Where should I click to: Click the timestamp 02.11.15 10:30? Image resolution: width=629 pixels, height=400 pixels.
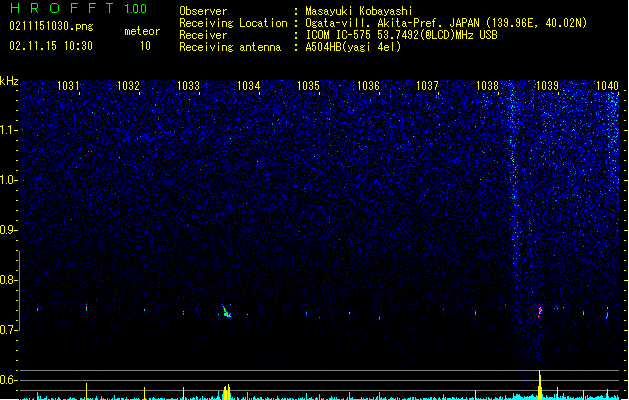pyautogui.click(x=51, y=46)
